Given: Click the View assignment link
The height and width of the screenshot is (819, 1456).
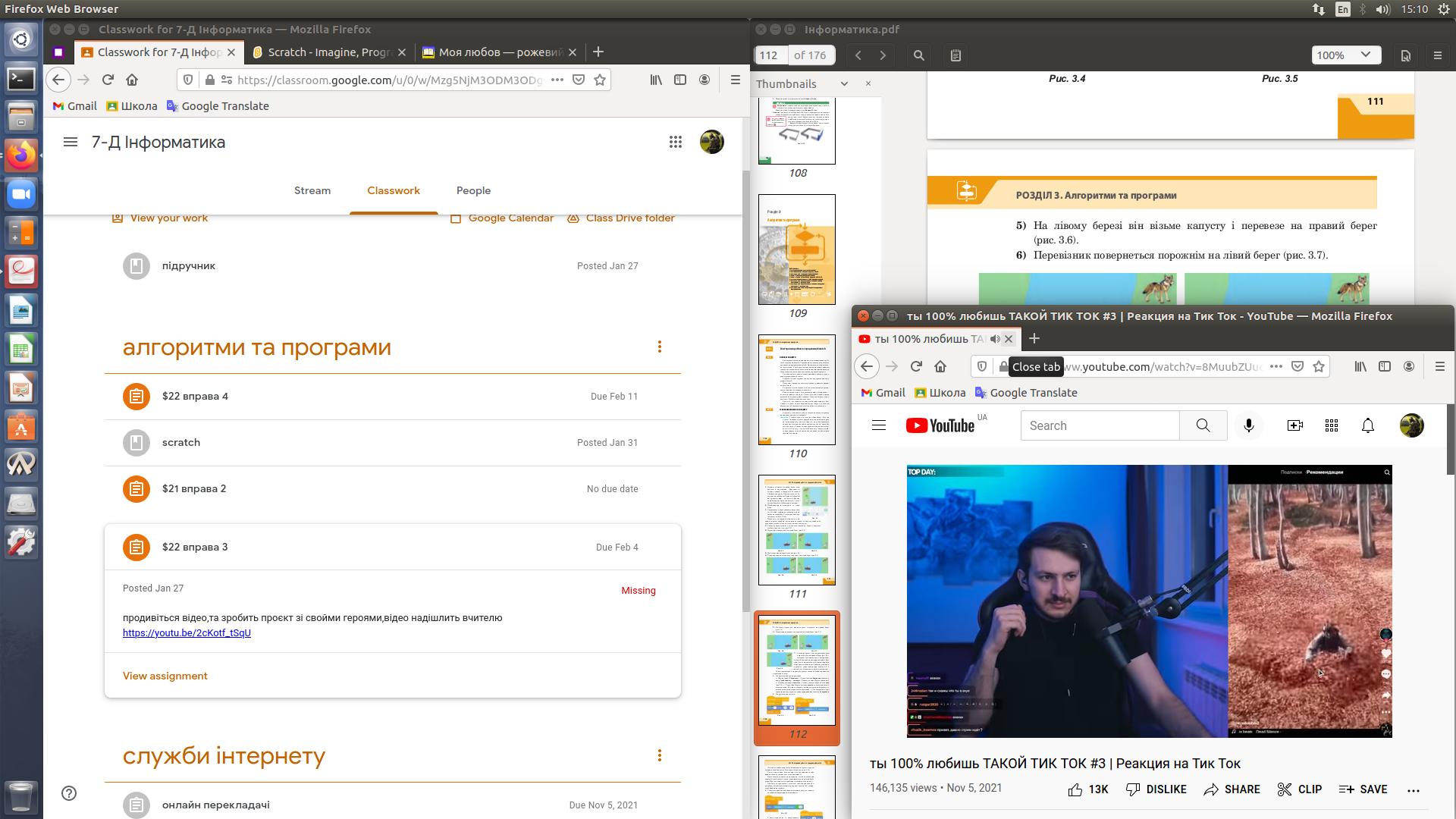Looking at the screenshot, I should (x=165, y=676).
